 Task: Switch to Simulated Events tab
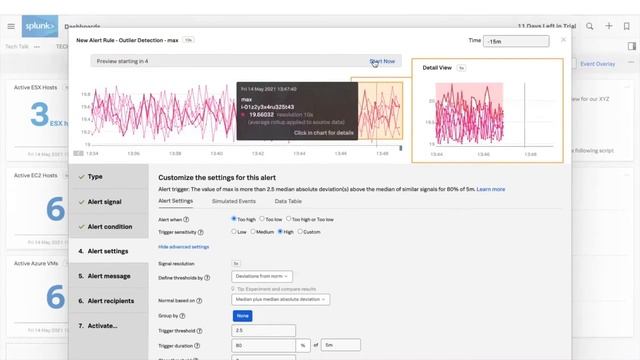coord(234,201)
